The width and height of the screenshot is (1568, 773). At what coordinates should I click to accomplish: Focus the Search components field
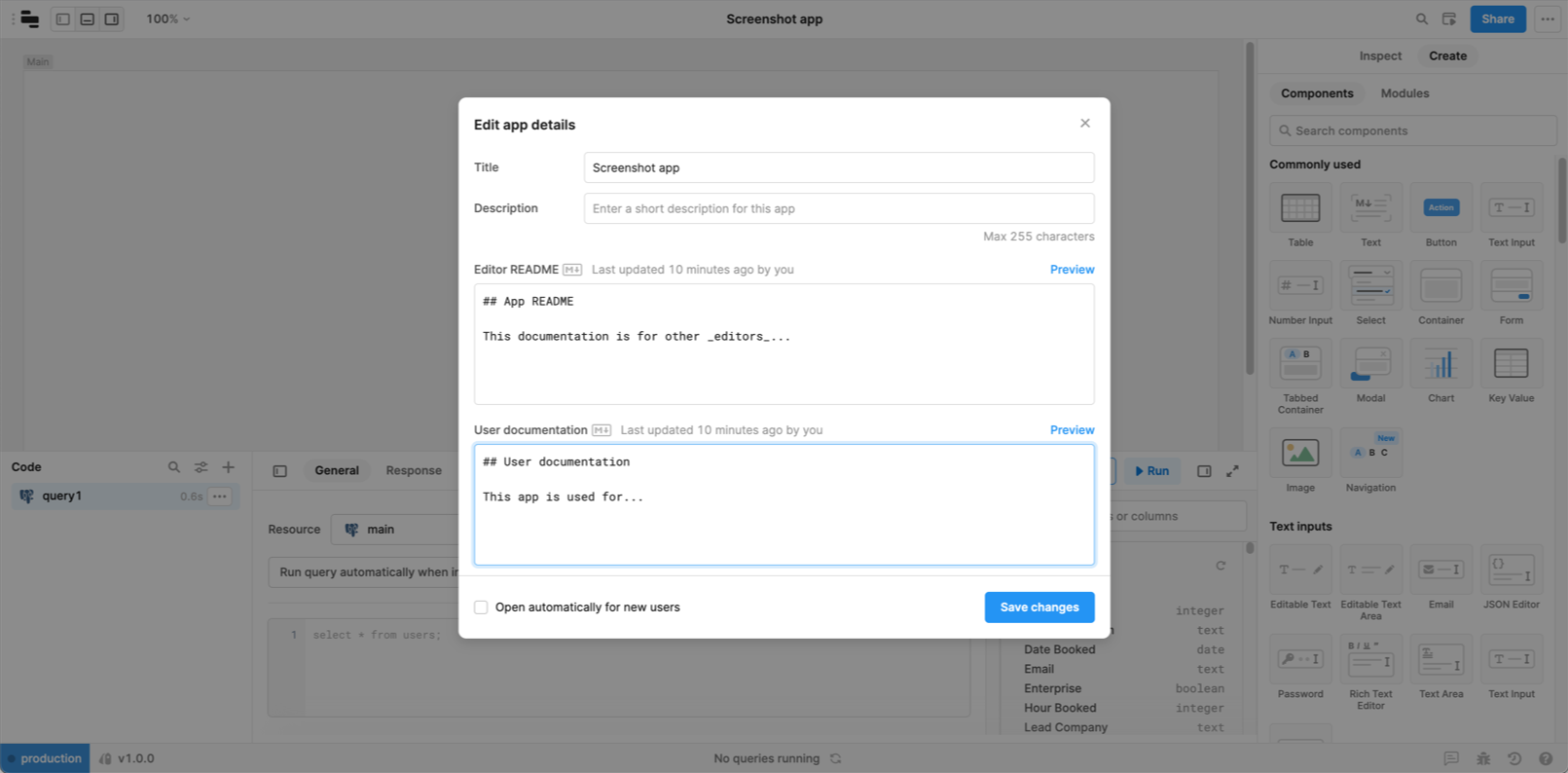click(x=1413, y=130)
